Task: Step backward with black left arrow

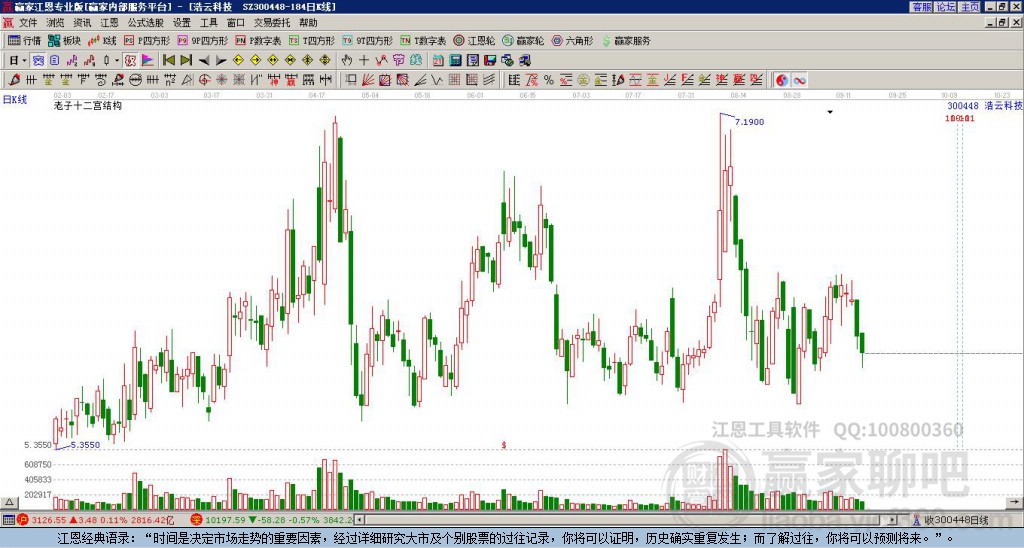Action: (204, 61)
